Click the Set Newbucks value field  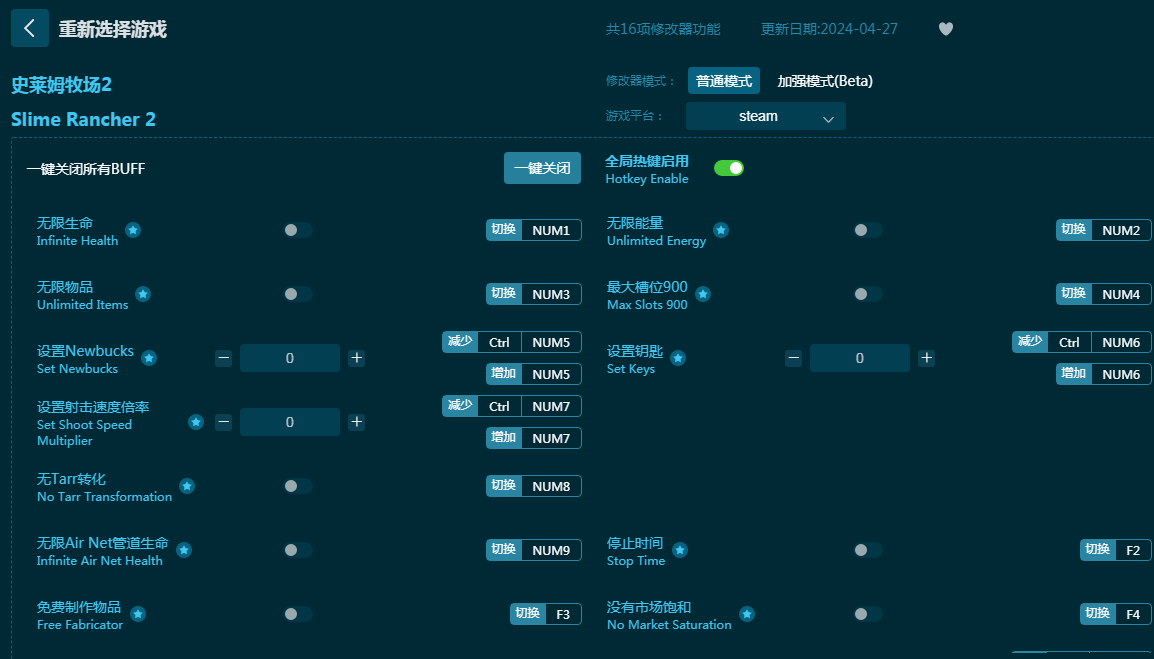tap(290, 359)
